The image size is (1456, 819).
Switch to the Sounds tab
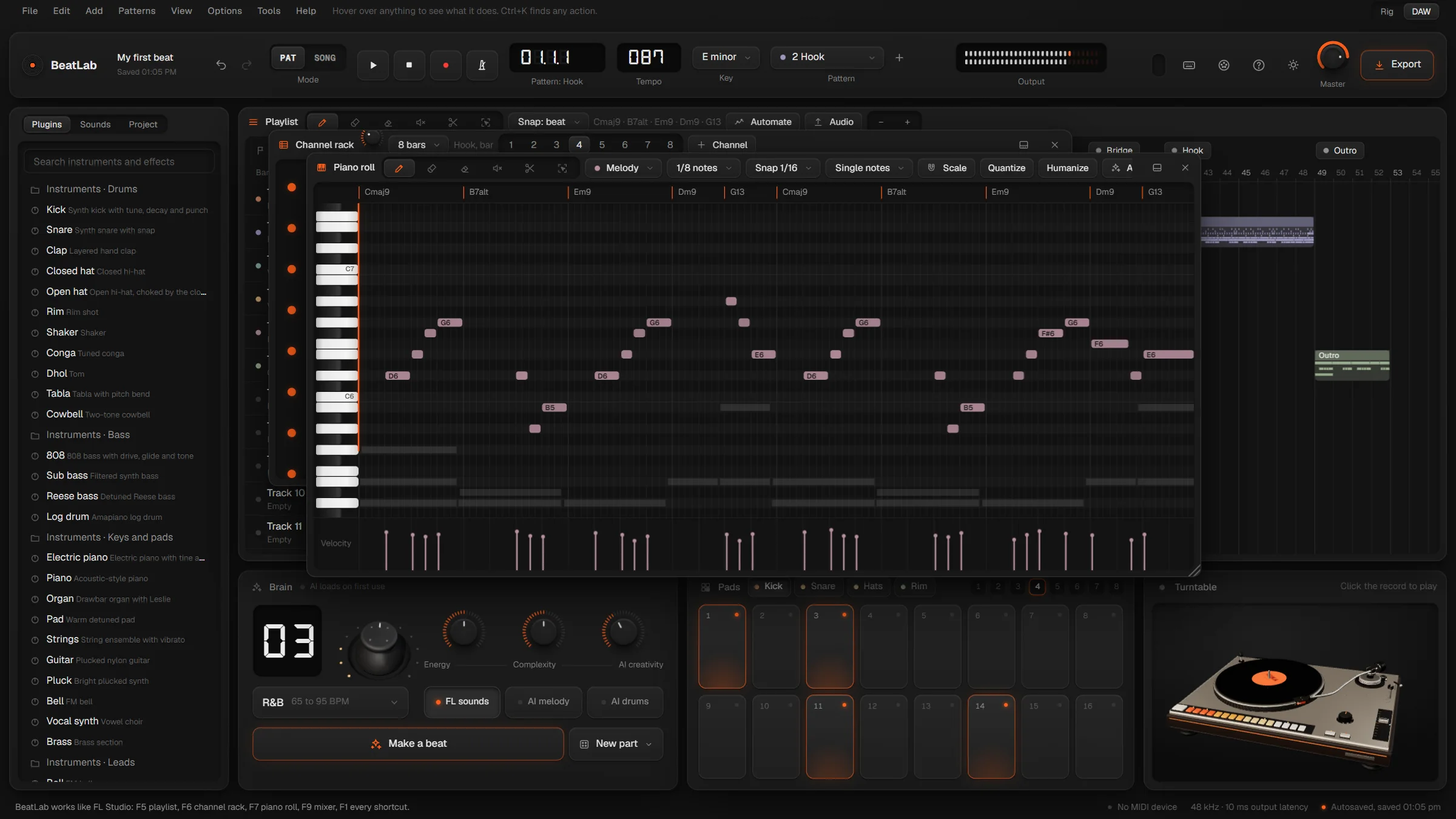pos(95,124)
